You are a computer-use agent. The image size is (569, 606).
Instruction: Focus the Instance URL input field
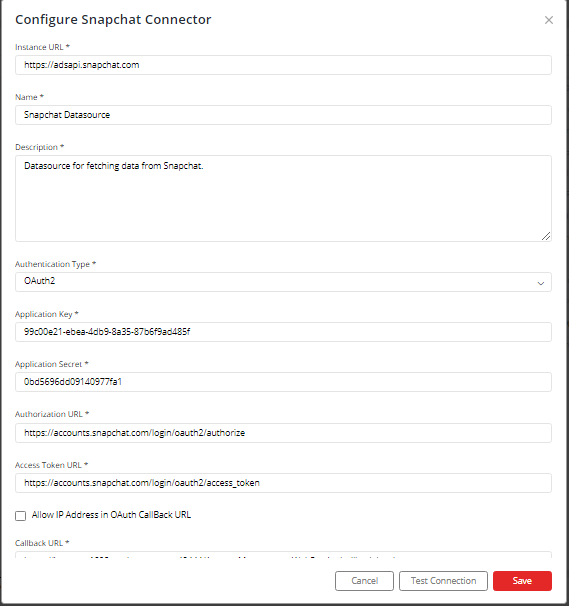[283, 65]
